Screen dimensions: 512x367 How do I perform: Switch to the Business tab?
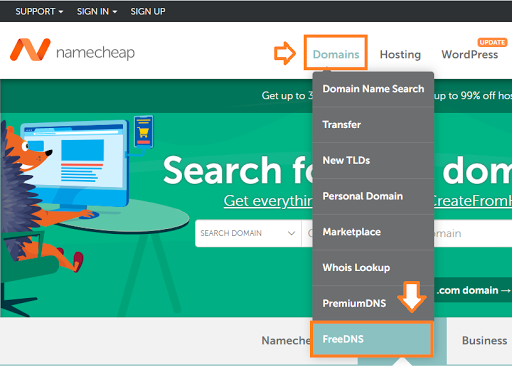pos(484,340)
